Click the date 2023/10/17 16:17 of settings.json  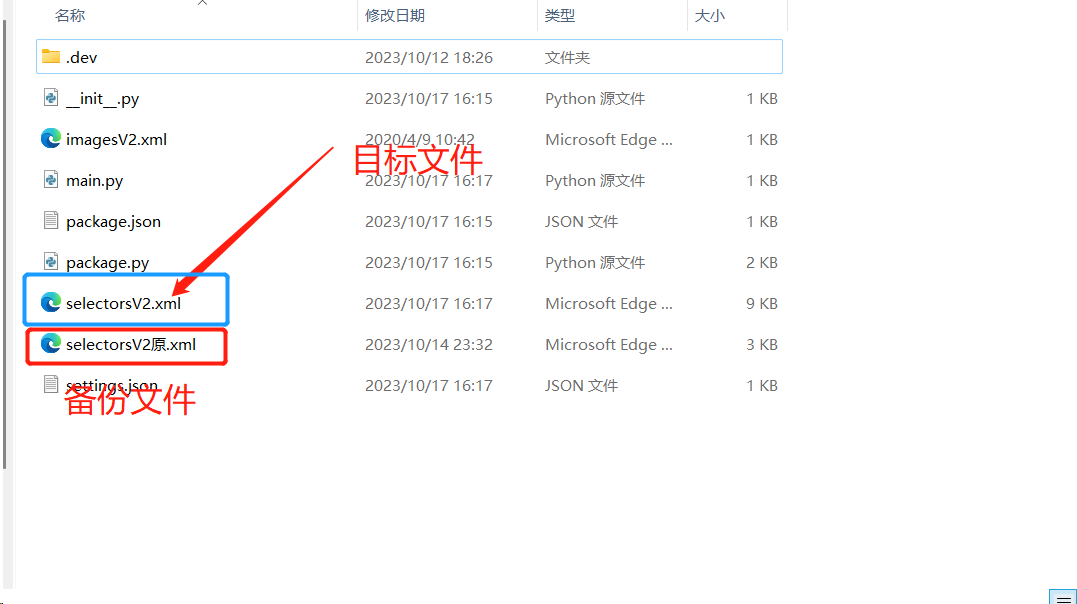[x=429, y=385]
